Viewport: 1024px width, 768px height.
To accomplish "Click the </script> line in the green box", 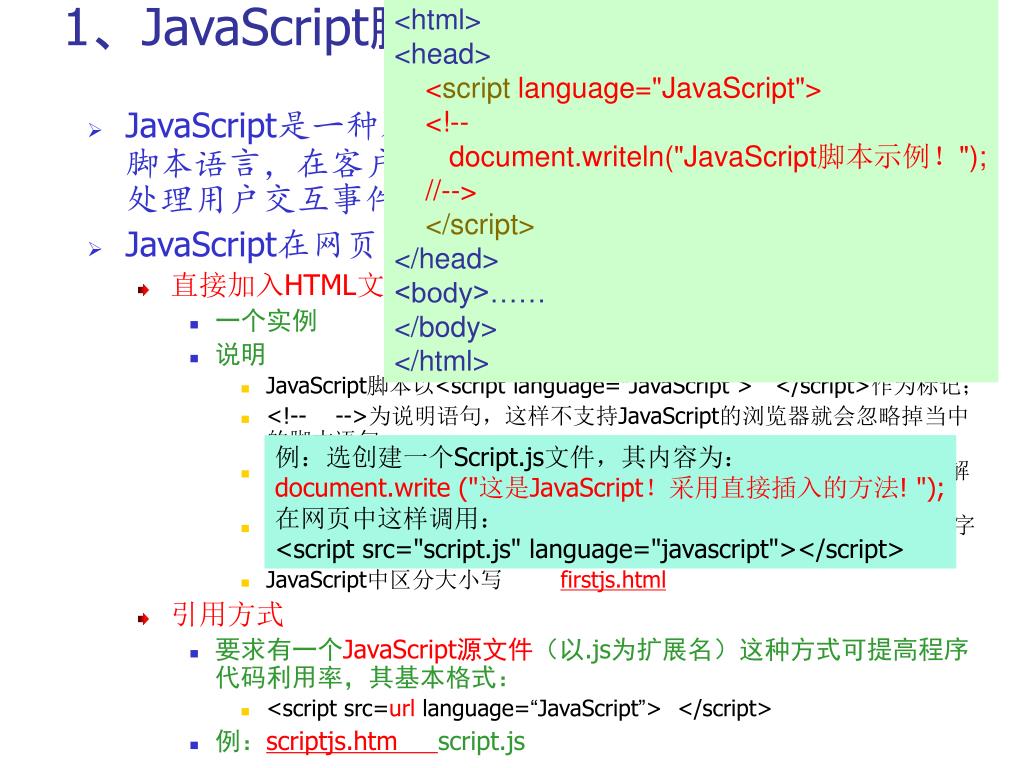I will click(x=480, y=225).
